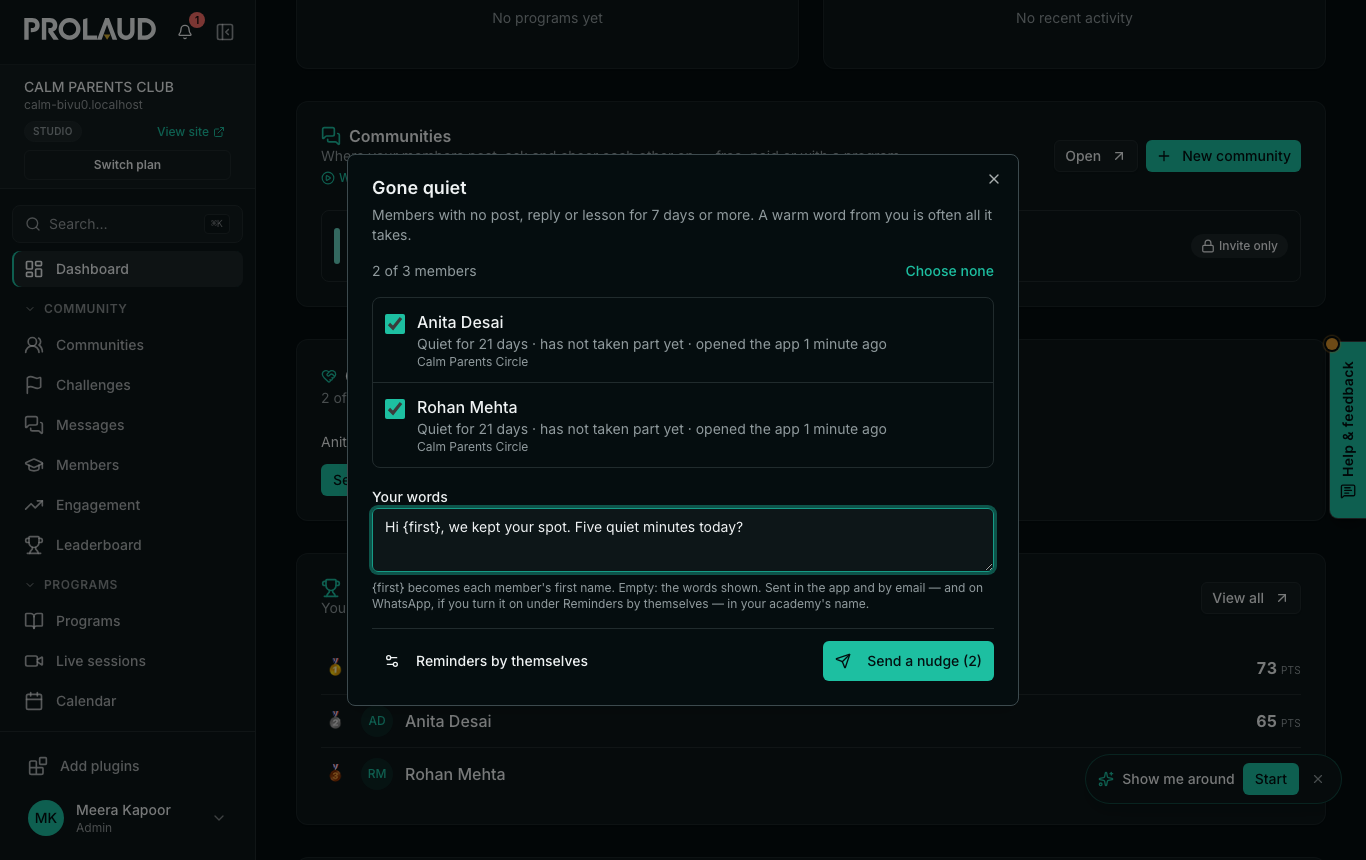Click the Communities people icon
1366x860 pixels.
(34, 345)
